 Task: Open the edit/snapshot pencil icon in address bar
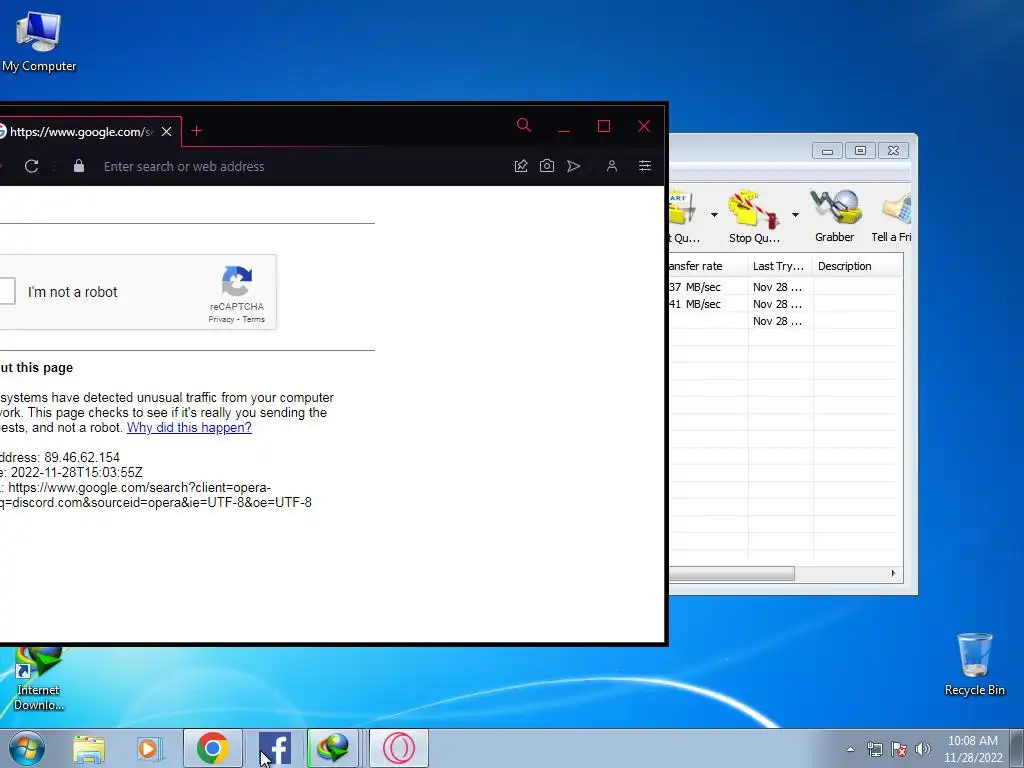[x=520, y=166]
